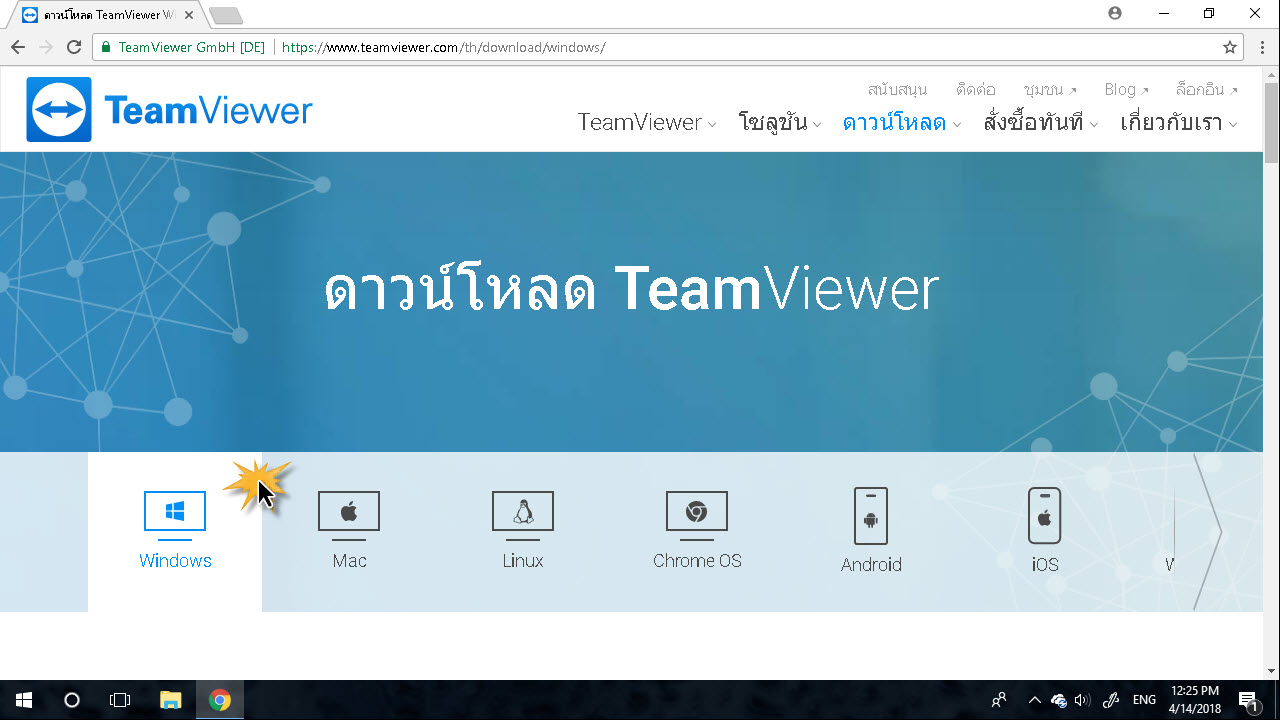Image resolution: width=1280 pixels, height=720 pixels.
Task: Open the Blog link
Action: (1126, 89)
